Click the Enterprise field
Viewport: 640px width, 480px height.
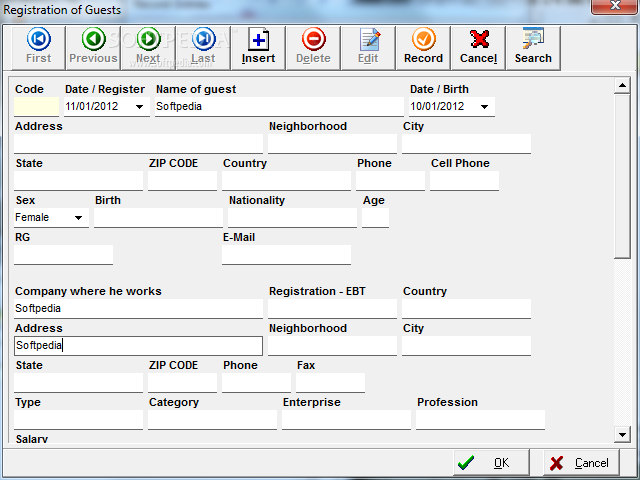coord(346,420)
